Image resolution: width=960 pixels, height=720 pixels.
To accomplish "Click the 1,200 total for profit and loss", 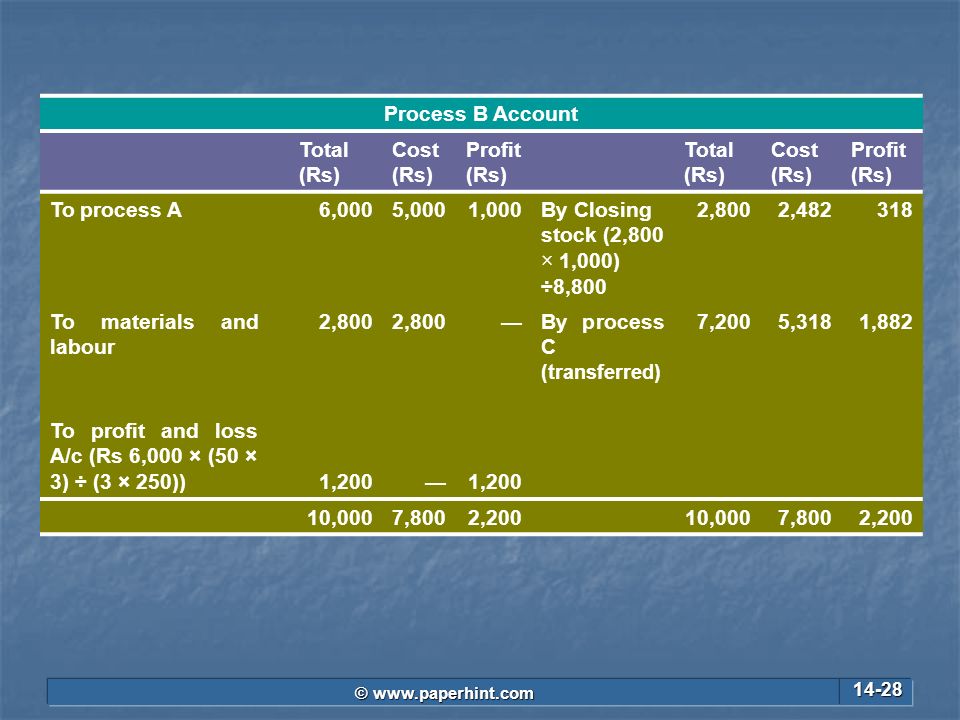I will pyautogui.click(x=345, y=482).
